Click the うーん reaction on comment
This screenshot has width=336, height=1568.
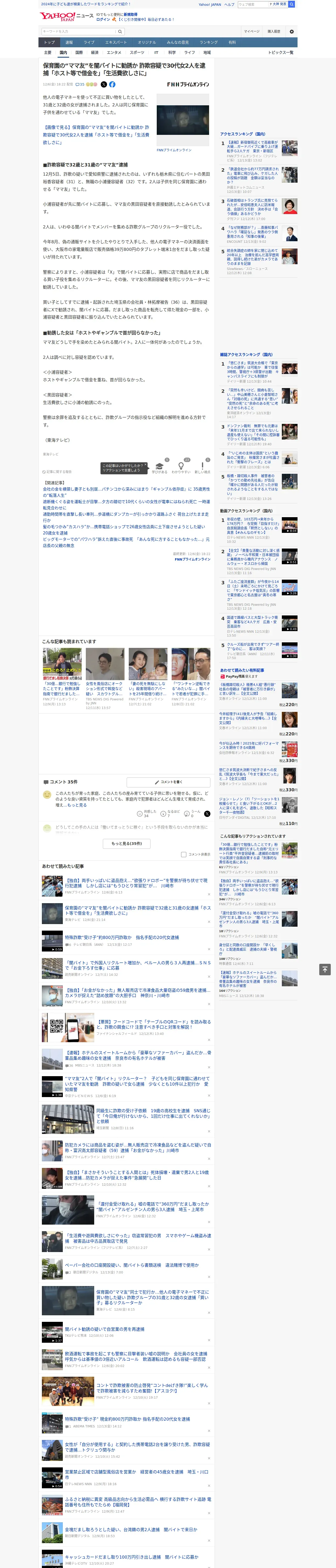193,814
